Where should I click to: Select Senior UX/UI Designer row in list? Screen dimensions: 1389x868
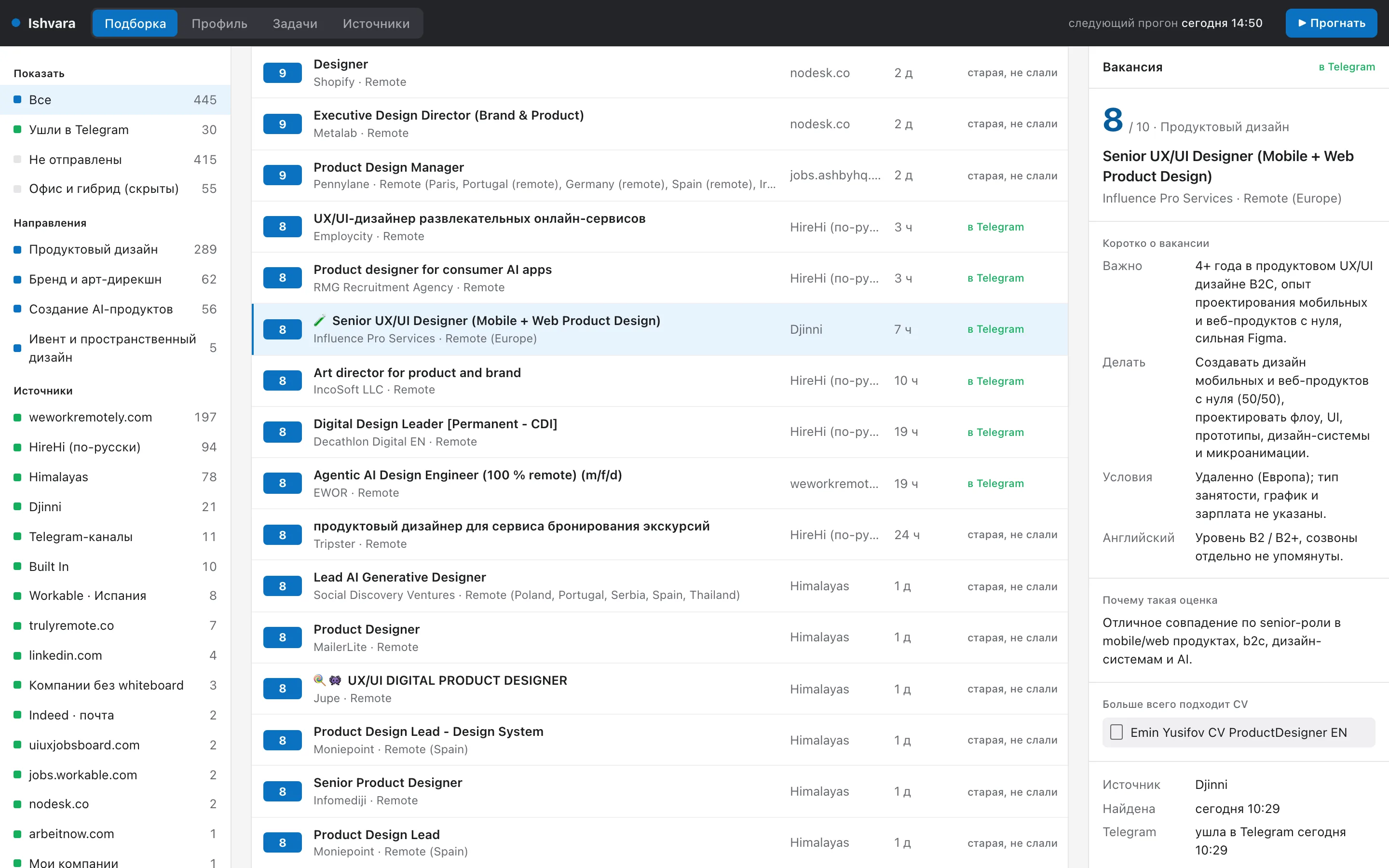pyautogui.click(x=659, y=329)
